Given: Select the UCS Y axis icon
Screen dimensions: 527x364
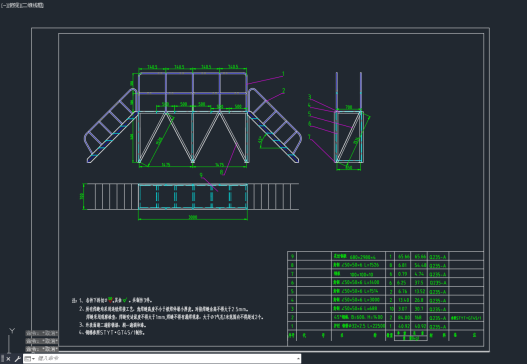Looking at the screenshot, I should (x=12, y=331).
